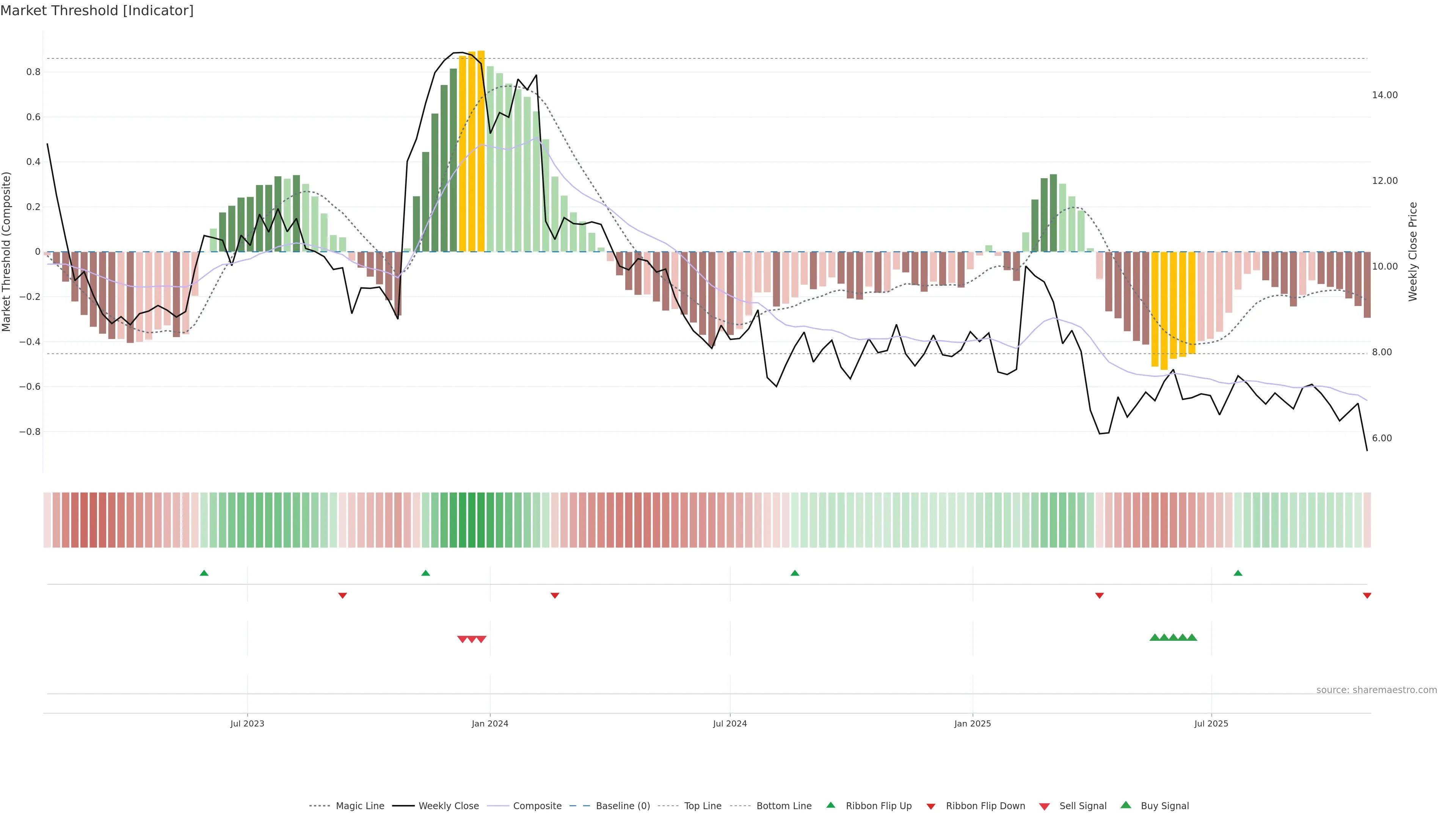Toggle the Weekly Close legend entry
The height and width of the screenshot is (819, 1456).
[448, 806]
